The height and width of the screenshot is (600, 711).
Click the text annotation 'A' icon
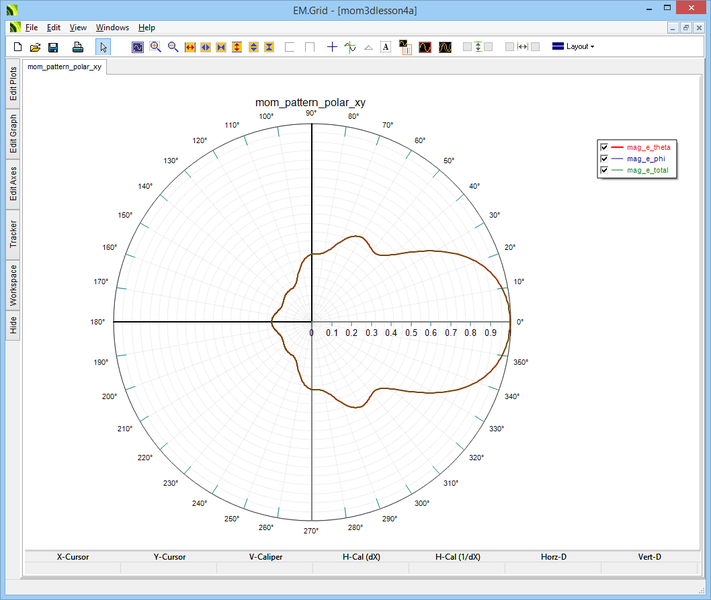pos(386,47)
